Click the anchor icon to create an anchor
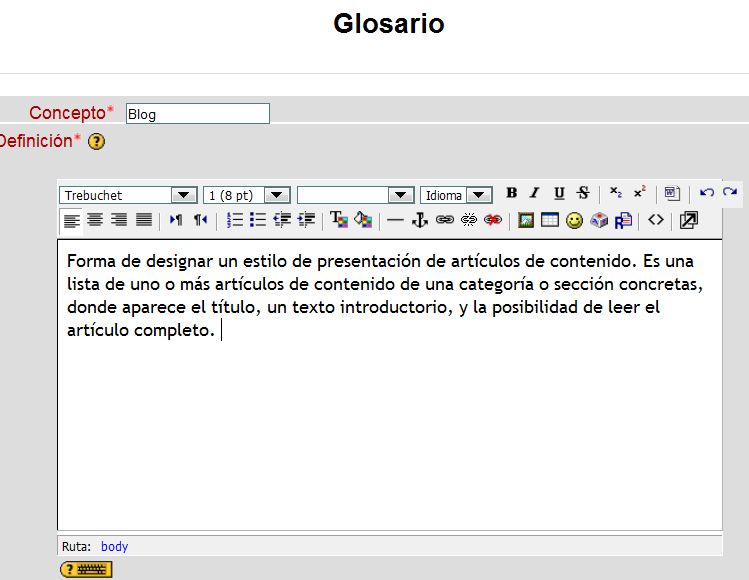The width and height of the screenshot is (749, 580). [x=420, y=220]
